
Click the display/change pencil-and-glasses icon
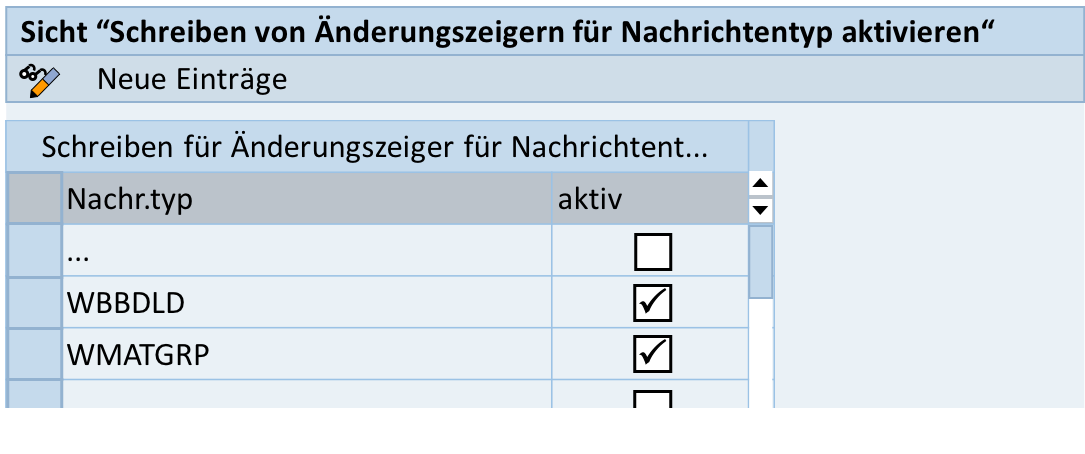click(40, 80)
